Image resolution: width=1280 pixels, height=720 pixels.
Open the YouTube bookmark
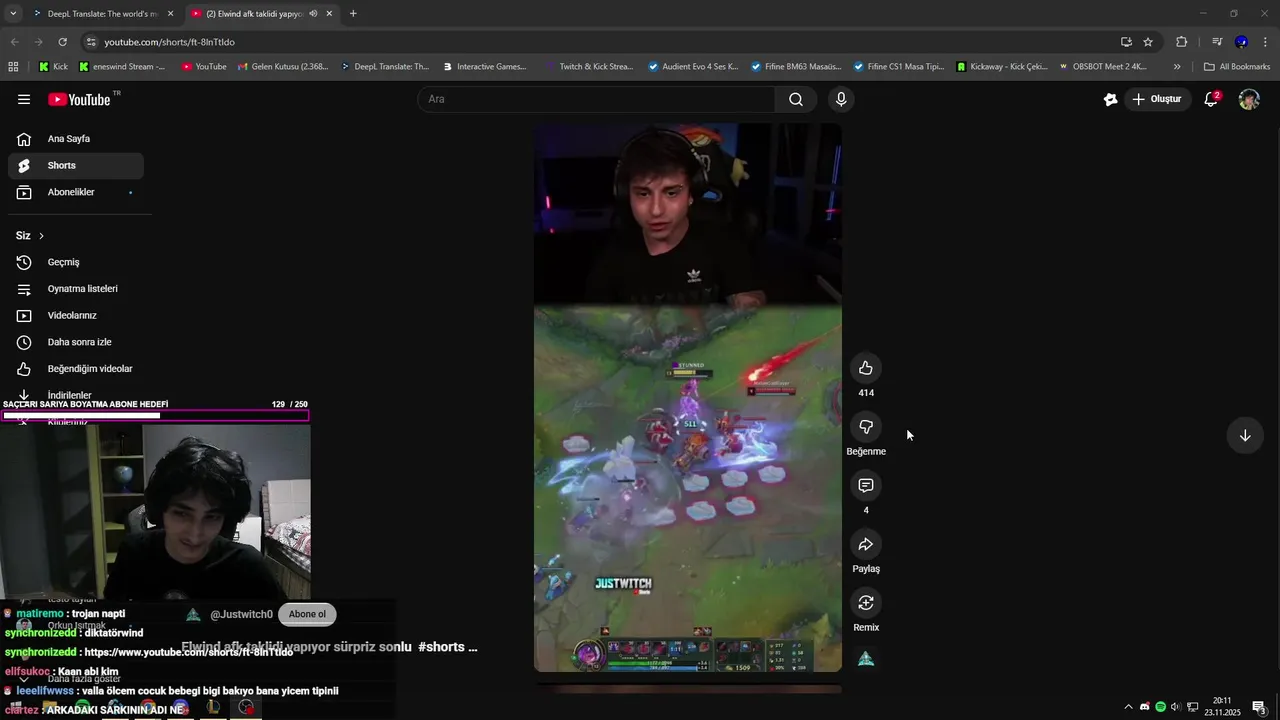pos(204,67)
